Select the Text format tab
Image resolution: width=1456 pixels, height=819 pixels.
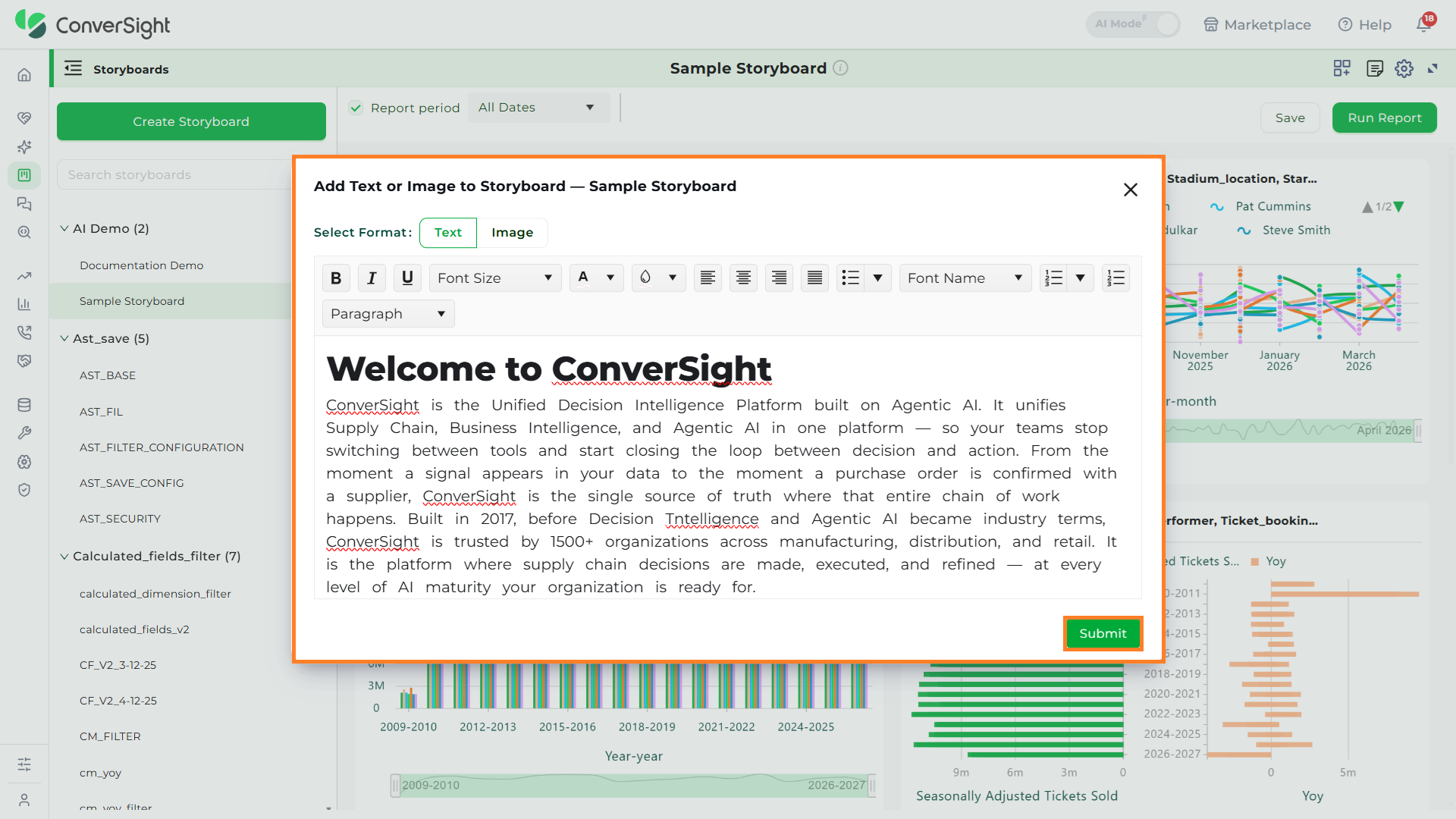[448, 233]
